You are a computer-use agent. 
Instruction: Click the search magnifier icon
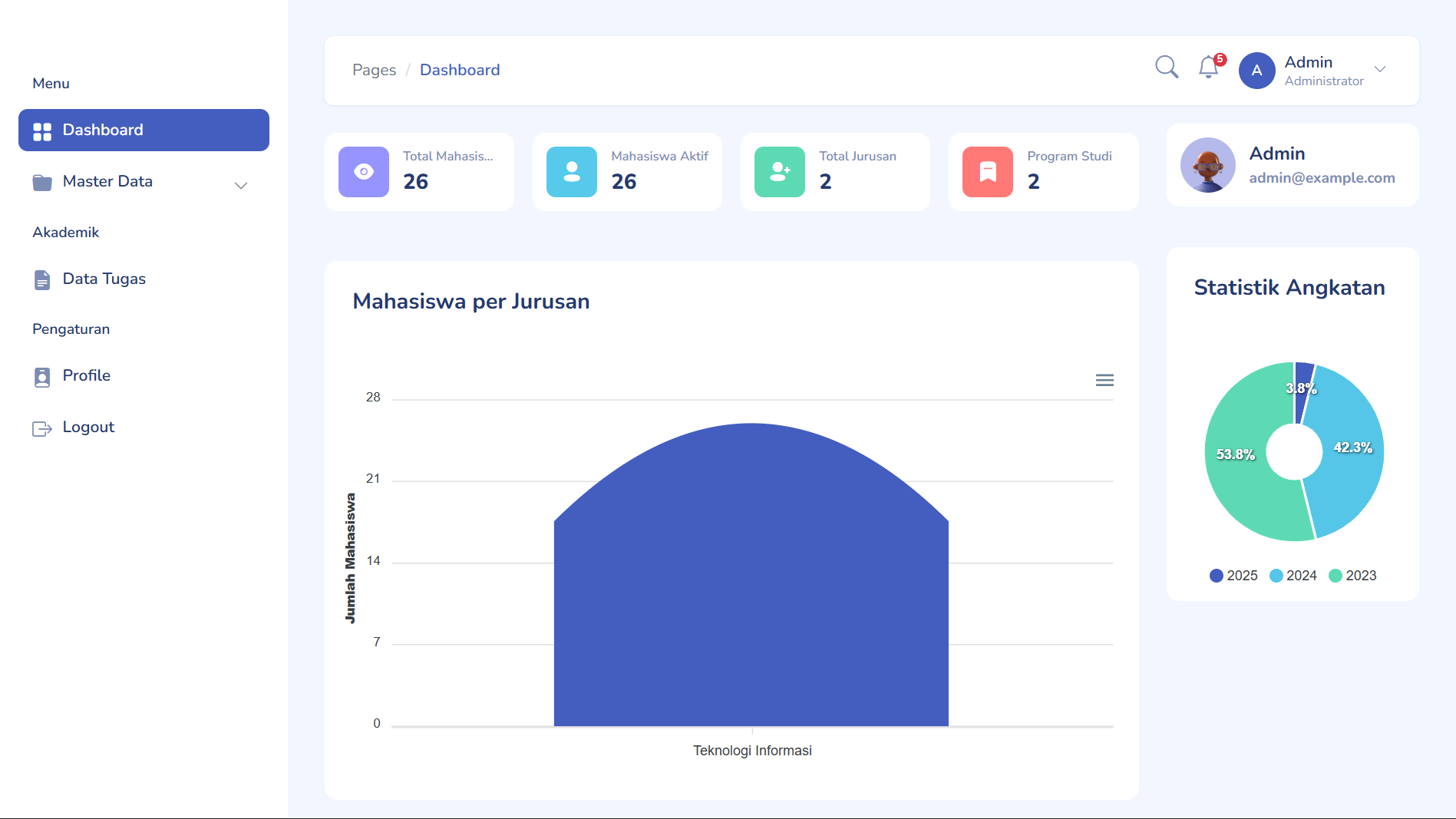tap(1167, 68)
